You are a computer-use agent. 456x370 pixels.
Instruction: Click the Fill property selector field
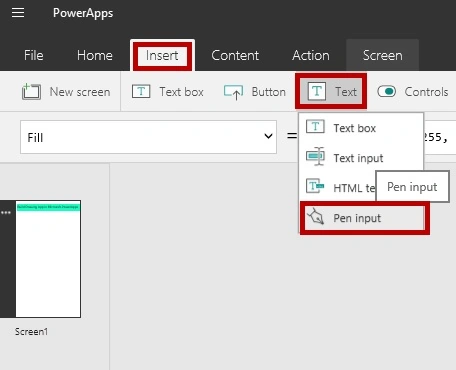point(148,137)
